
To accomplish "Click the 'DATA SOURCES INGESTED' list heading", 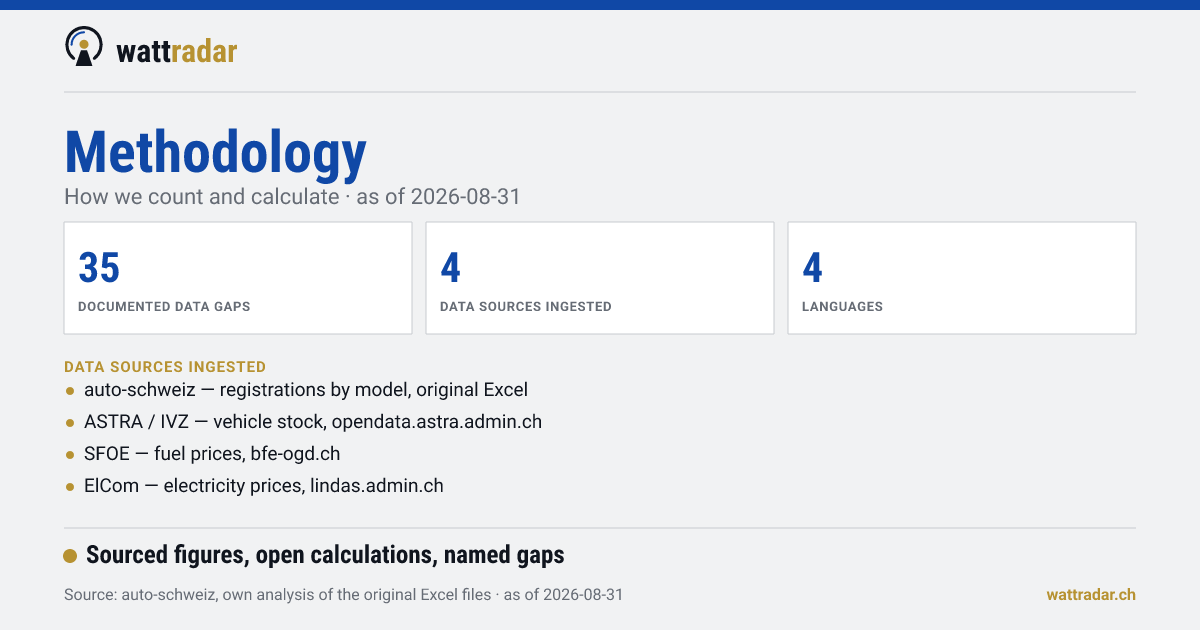I will coord(165,367).
